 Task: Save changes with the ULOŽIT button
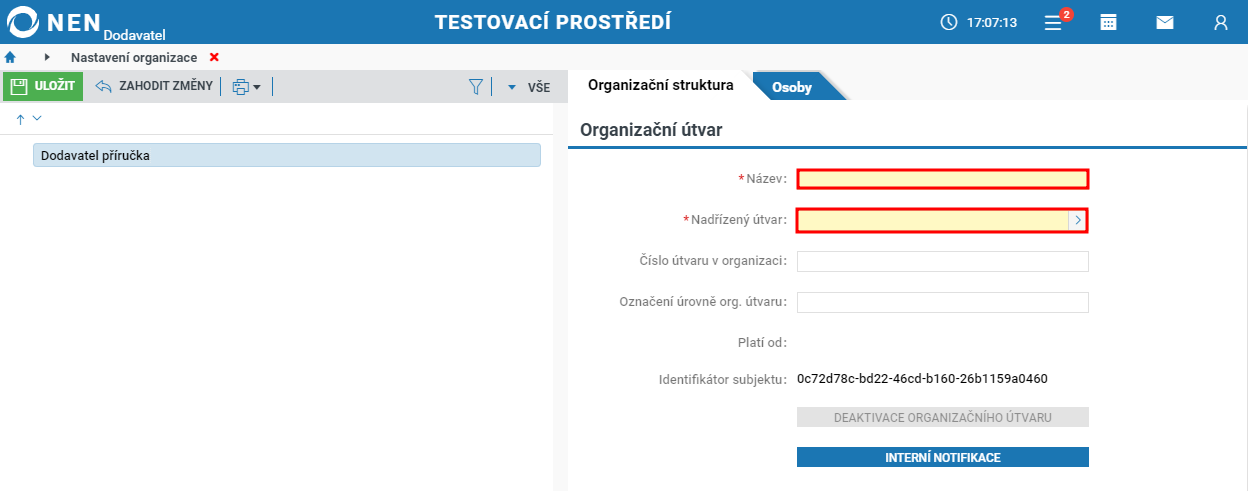click(43, 86)
